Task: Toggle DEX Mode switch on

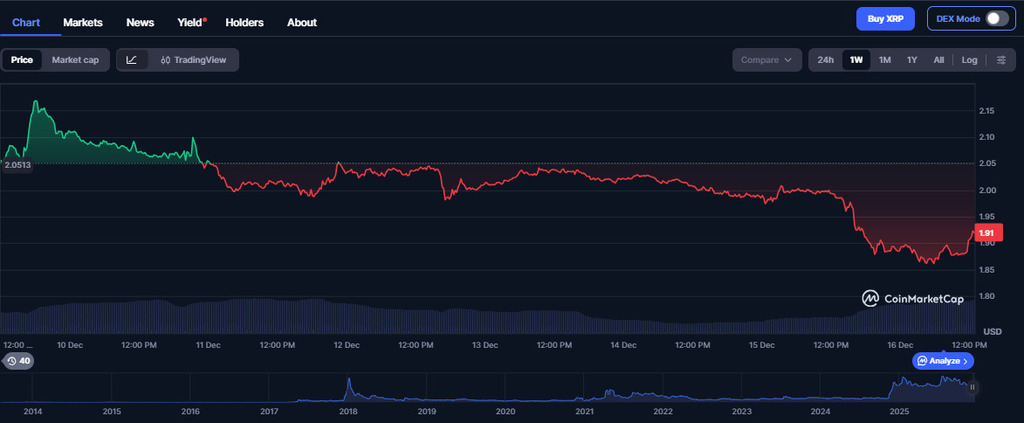Action: pos(996,18)
